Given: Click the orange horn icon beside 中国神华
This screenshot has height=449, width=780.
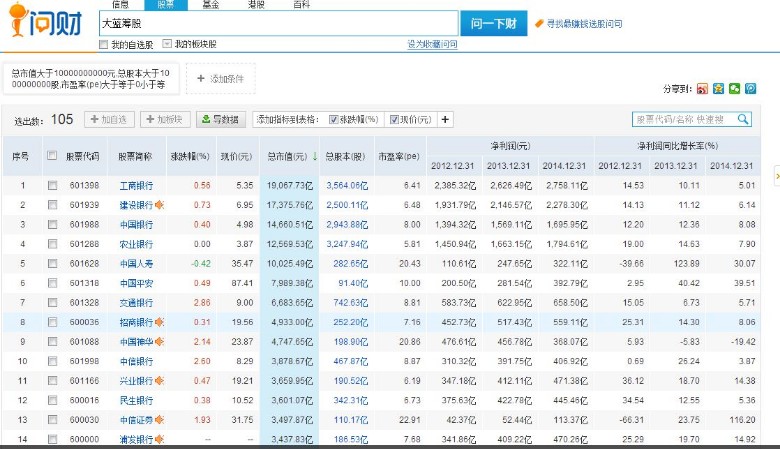Looking at the screenshot, I should [159, 342].
